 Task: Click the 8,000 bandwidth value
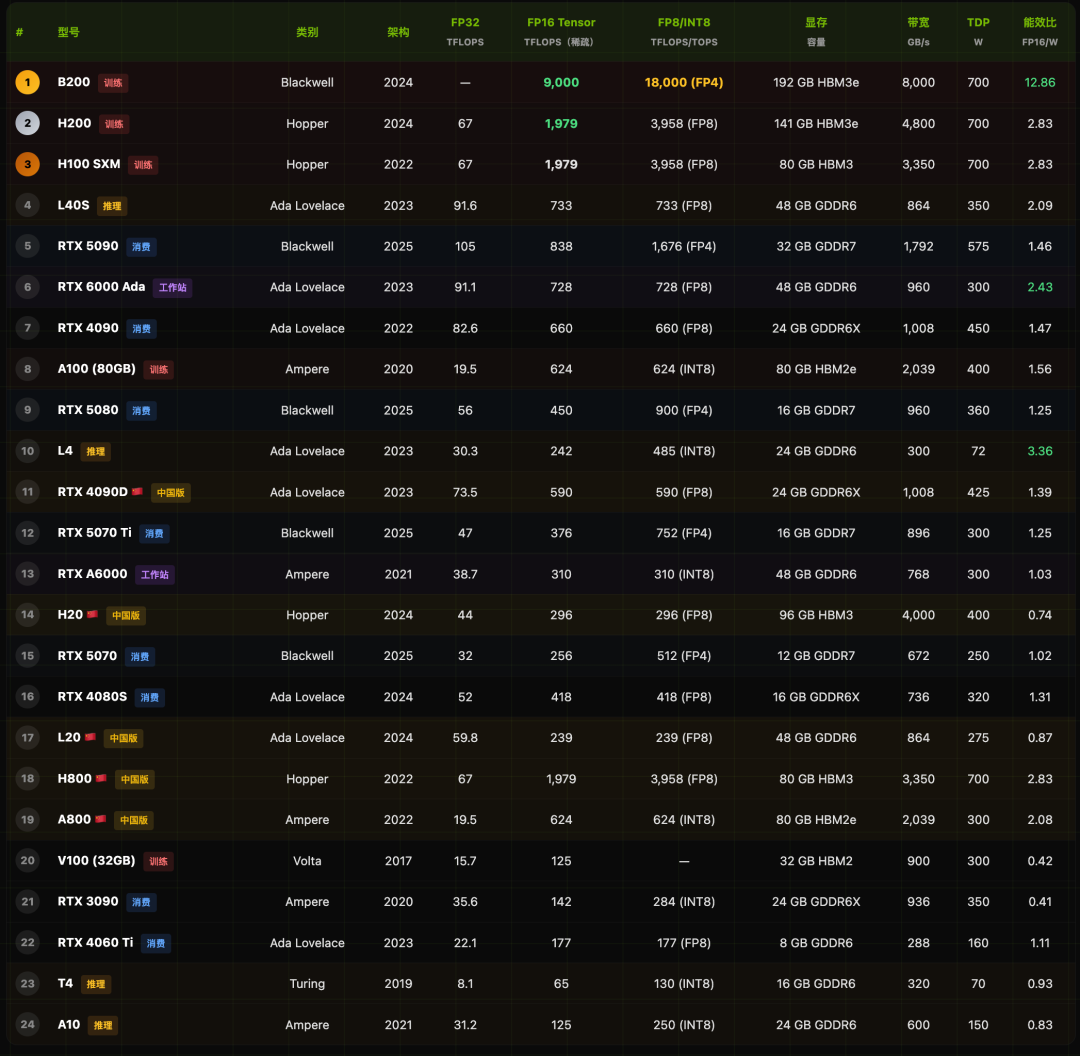tap(918, 83)
